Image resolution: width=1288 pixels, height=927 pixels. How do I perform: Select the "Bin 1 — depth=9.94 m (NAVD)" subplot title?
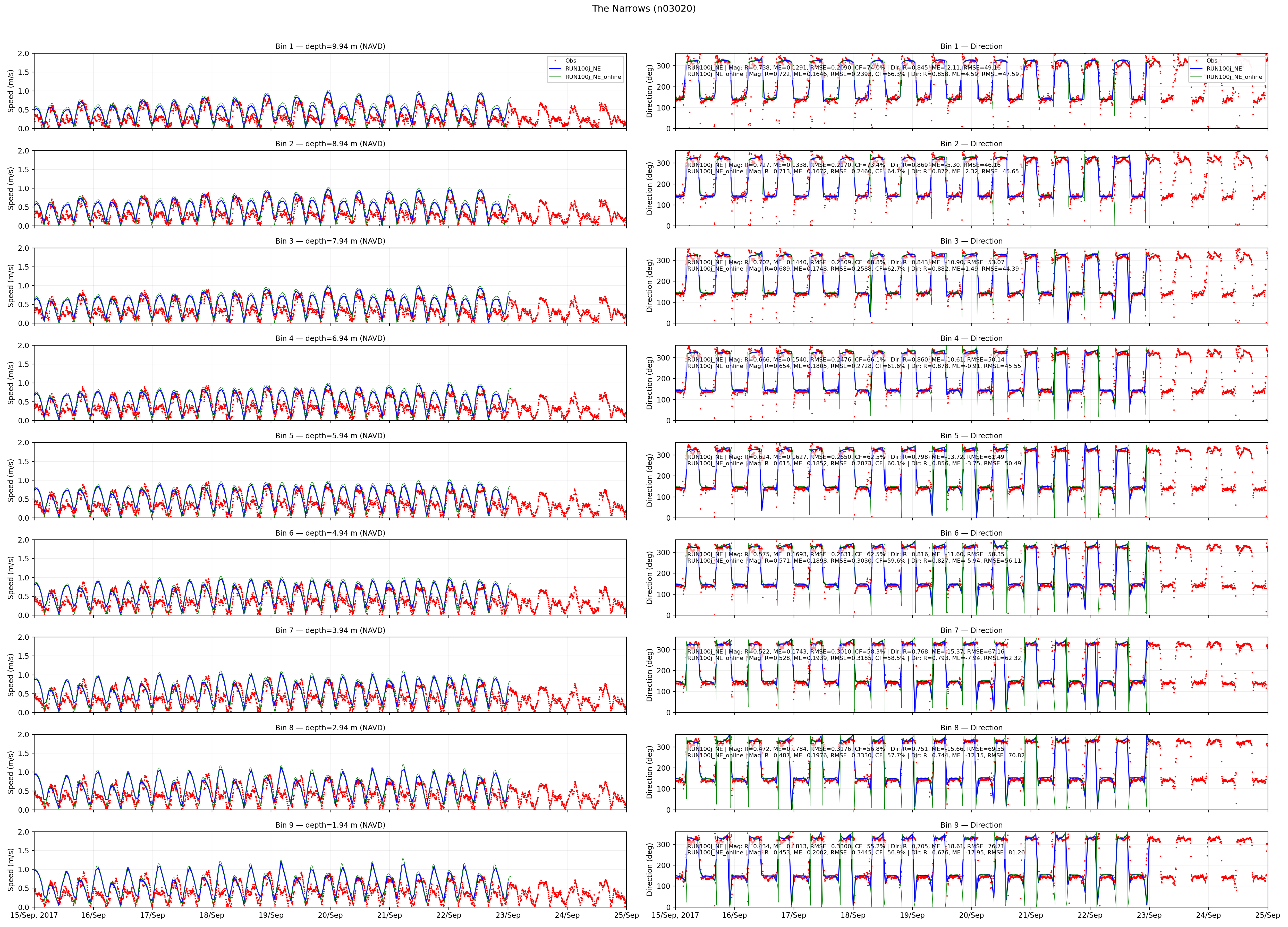coord(330,47)
